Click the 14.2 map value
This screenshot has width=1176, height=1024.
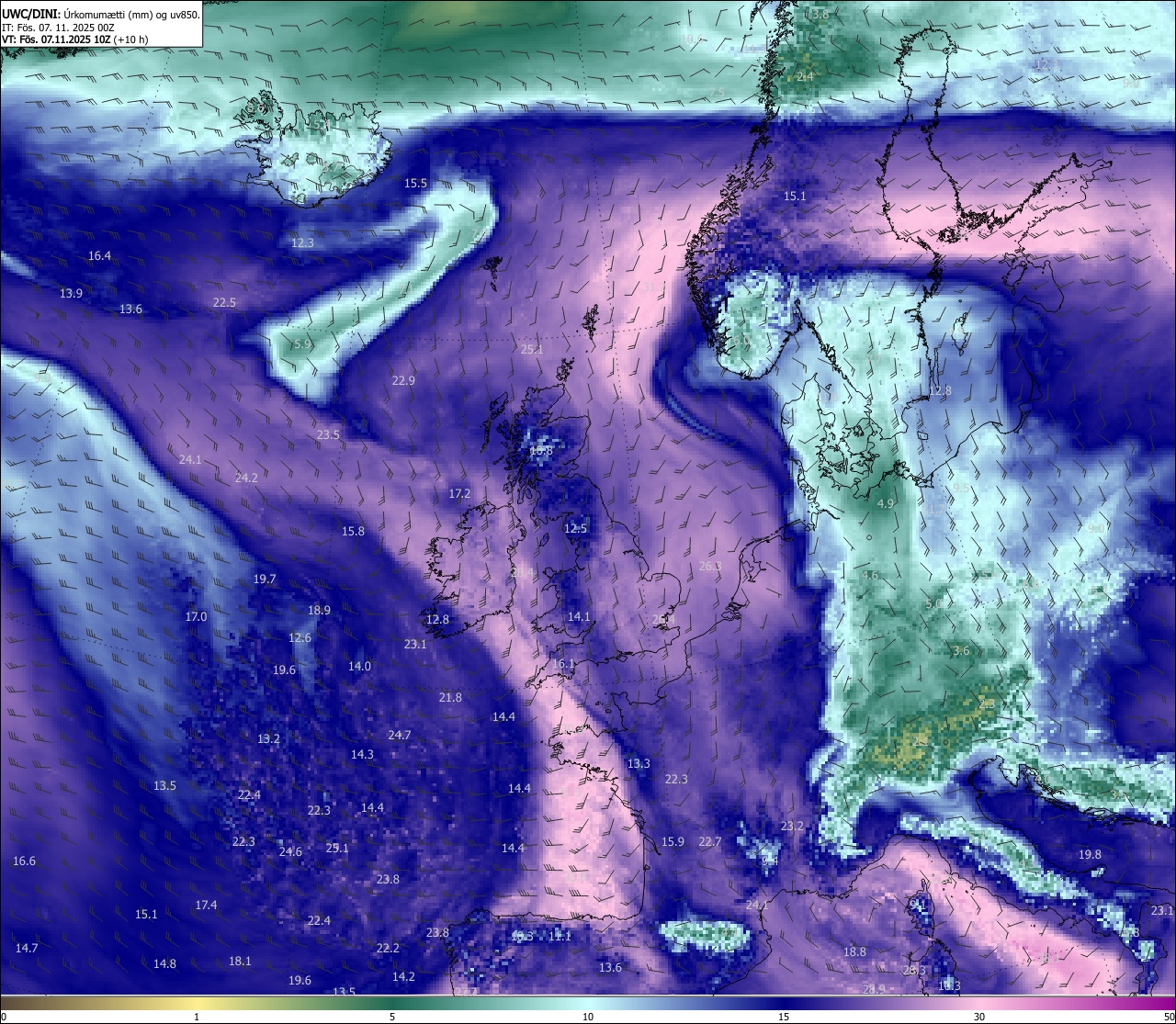coord(403,977)
